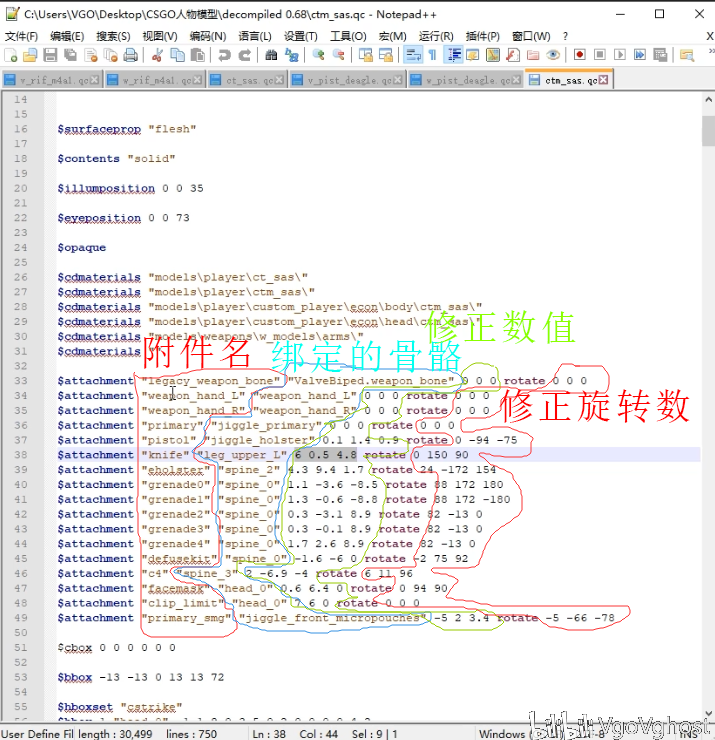Image resolution: width=715 pixels, height=740 pixels.
Task: Open the 宏(M) menu
Action: click(x=392, y=36)
